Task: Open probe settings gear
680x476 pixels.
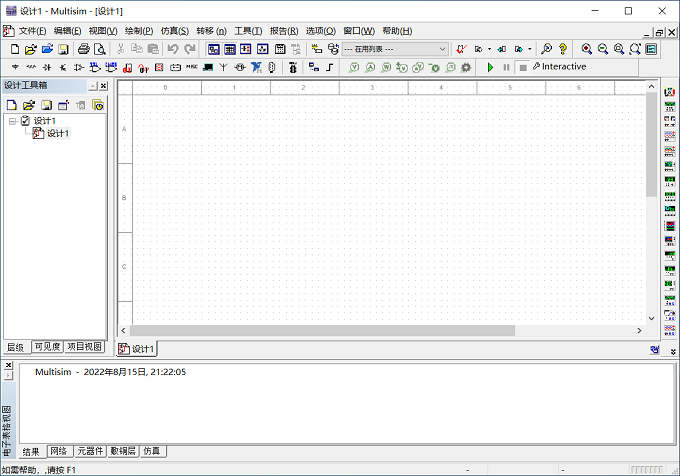Action: [466, 67]
